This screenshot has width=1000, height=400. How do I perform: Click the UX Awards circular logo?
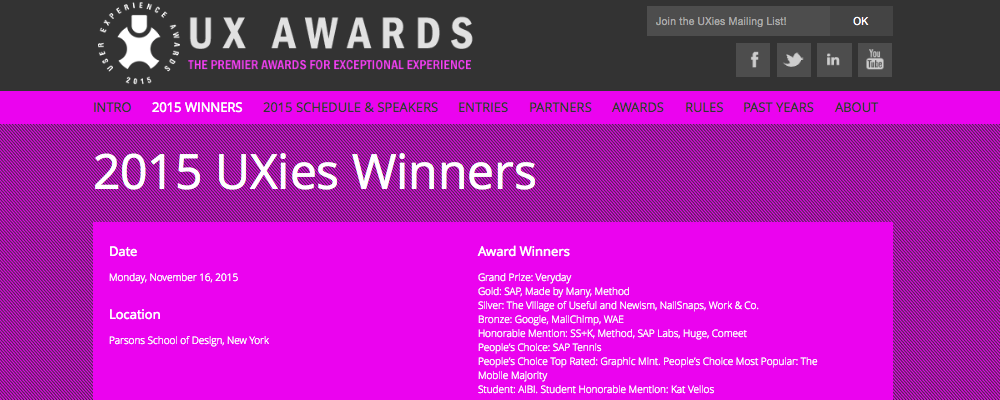click(139, 42)
